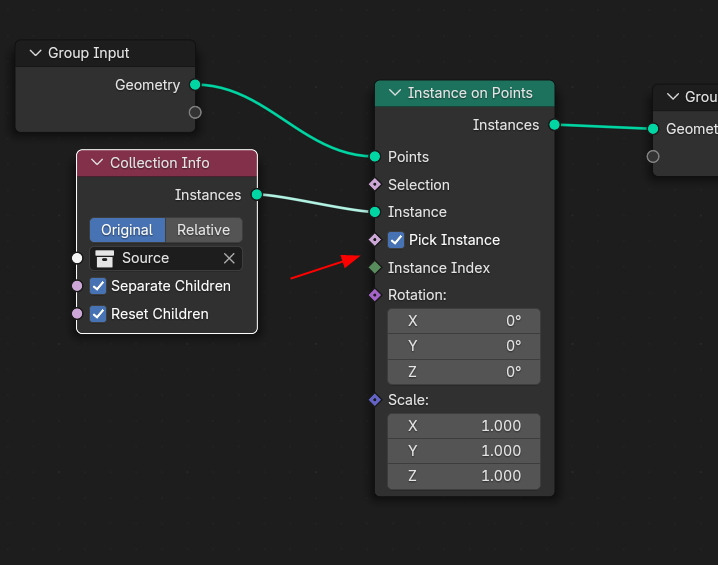Click the Points input socket
The image size is (718, 565).
pos(375,157)
